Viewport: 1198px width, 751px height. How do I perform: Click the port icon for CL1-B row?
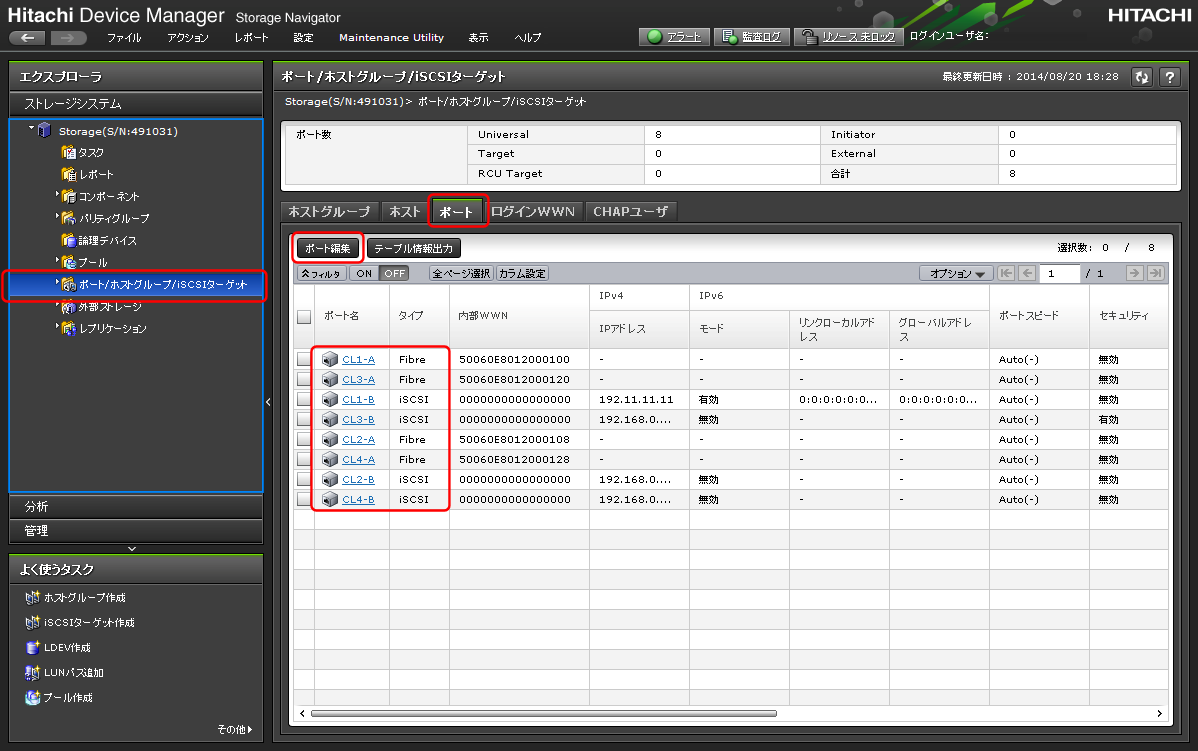coord(330,399)
